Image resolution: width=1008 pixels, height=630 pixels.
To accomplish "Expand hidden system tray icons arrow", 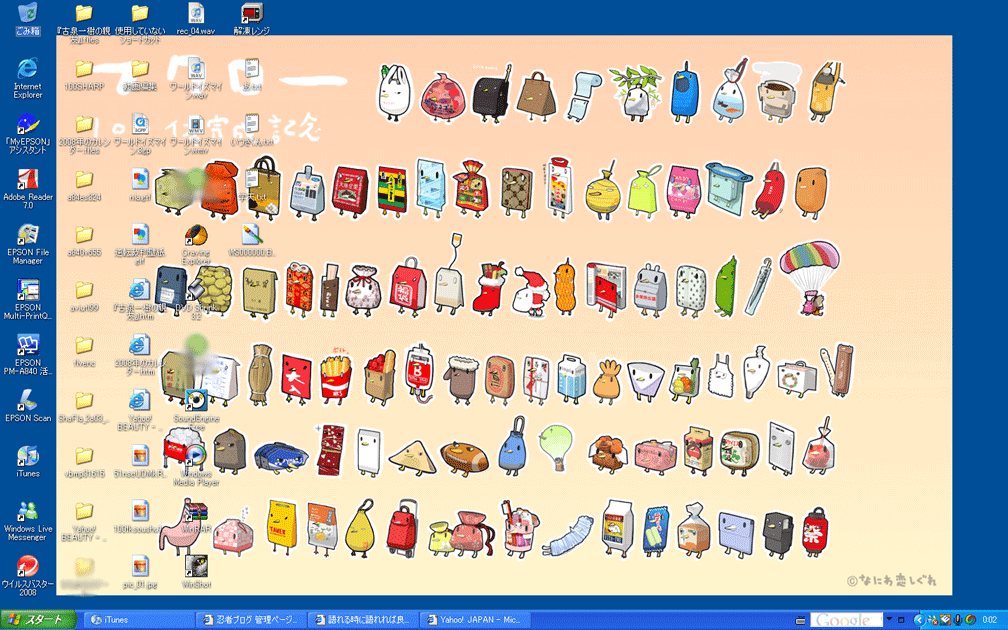I will pos(919,620).
